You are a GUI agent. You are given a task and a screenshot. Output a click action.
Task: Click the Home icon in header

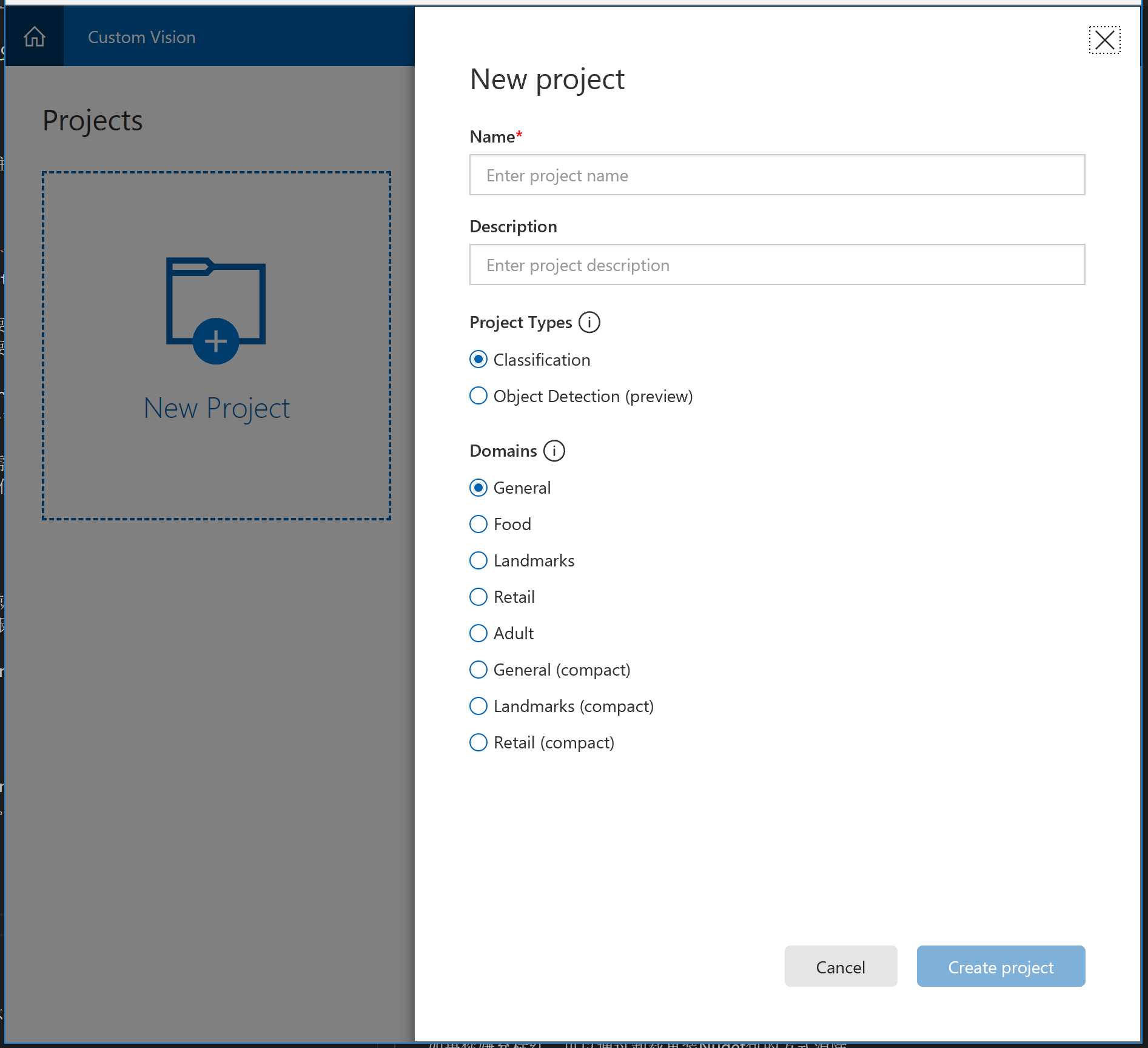35,37
